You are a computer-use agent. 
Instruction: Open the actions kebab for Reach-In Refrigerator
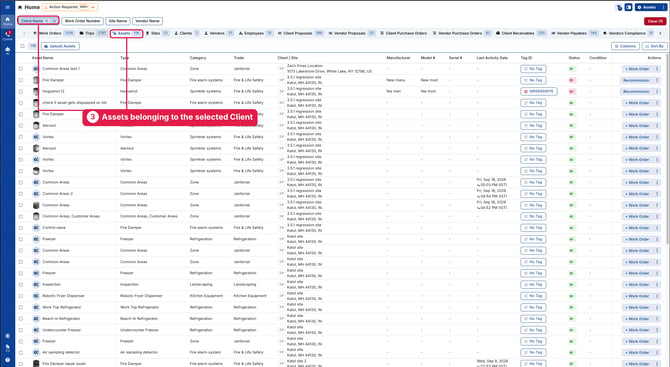click(x=657, y=319)
